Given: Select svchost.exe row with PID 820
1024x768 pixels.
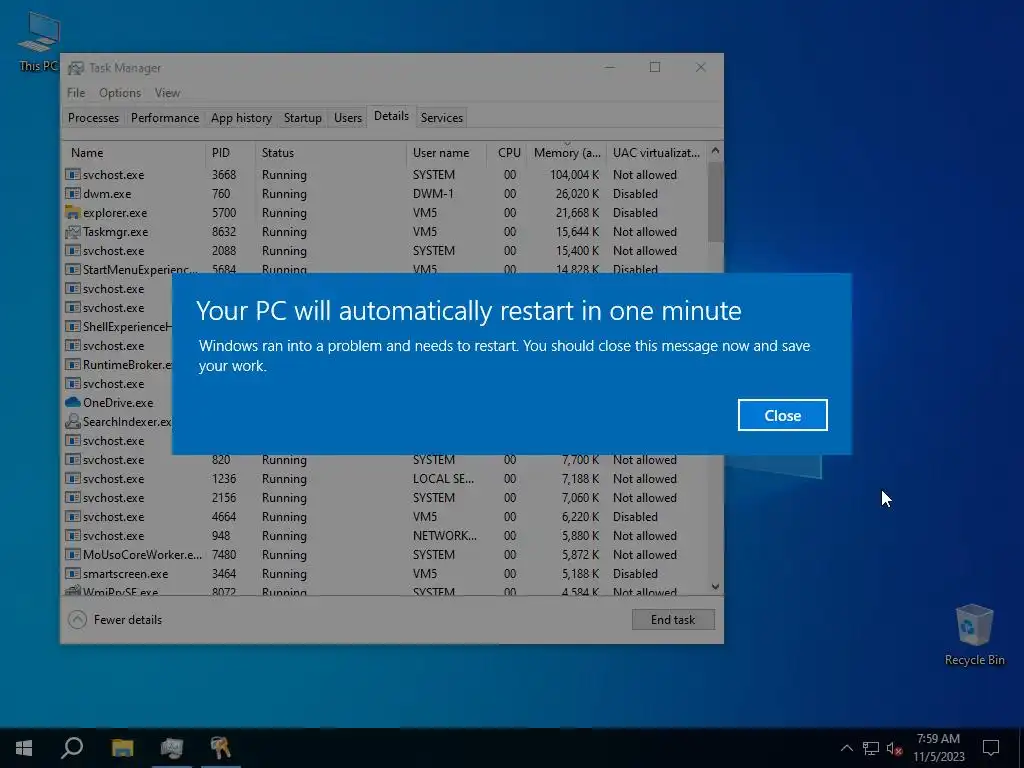Looking at the screenshot, I should [384, 460].
